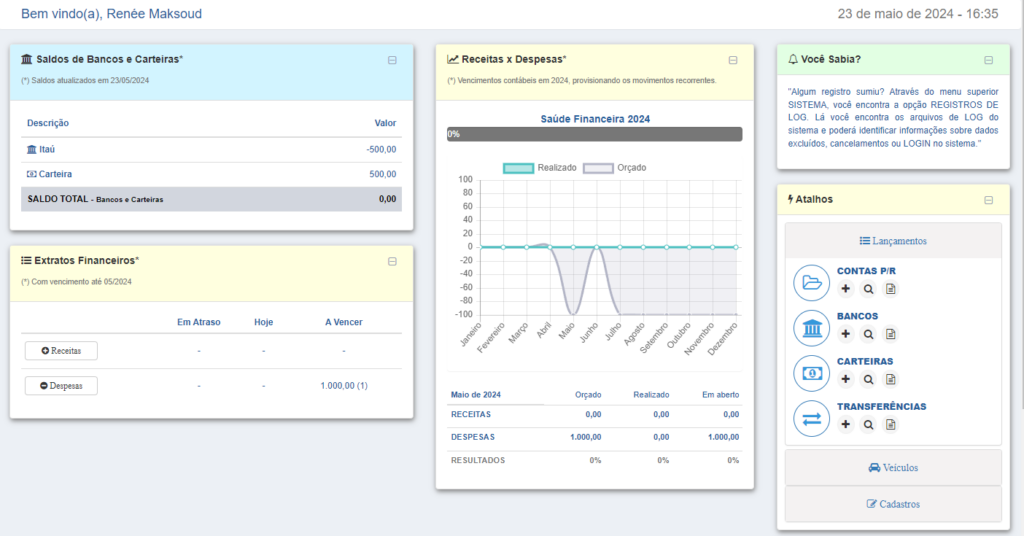Add a new Bancos entry
The width and height of the screenshot is (1024, 536).
846,334
